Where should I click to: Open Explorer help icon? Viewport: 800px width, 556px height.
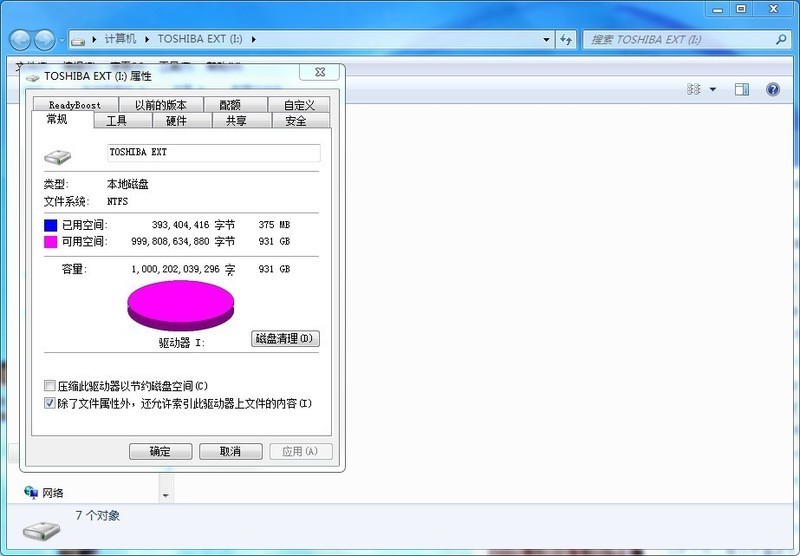pos(773,89)
